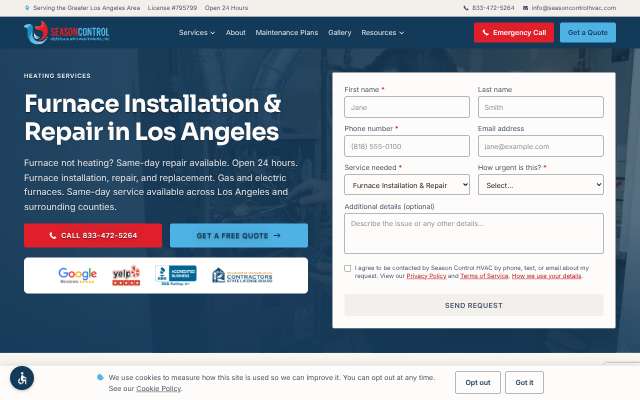The height and width of the screenshot is (400, 640).
Task: Click Serving the Greater Los Angeles Area text
Action: tap(87, 8)
